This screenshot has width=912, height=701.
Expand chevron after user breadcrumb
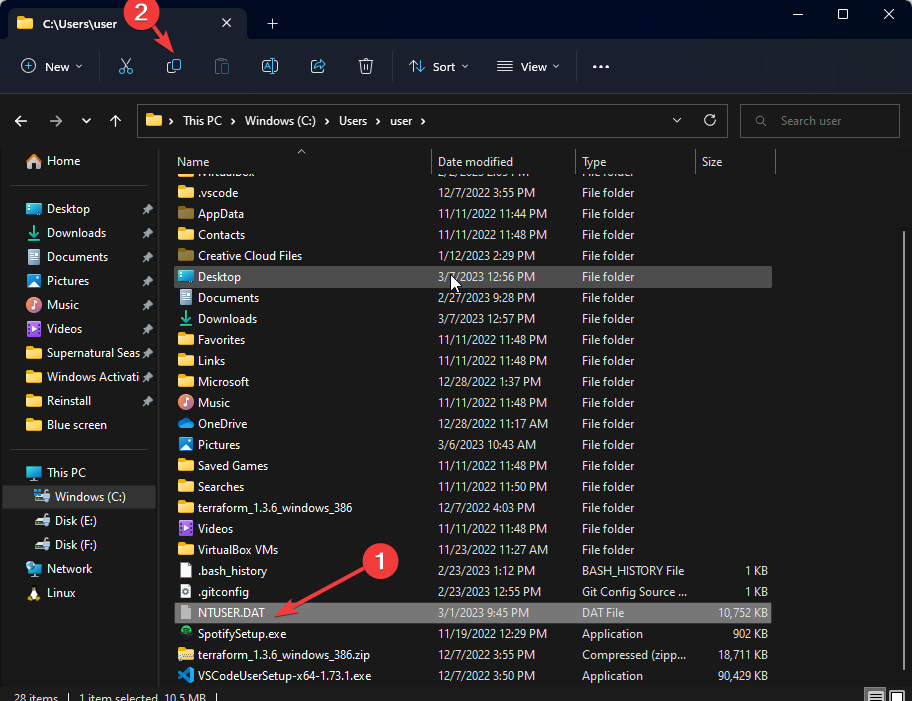(x=423, y=121)
